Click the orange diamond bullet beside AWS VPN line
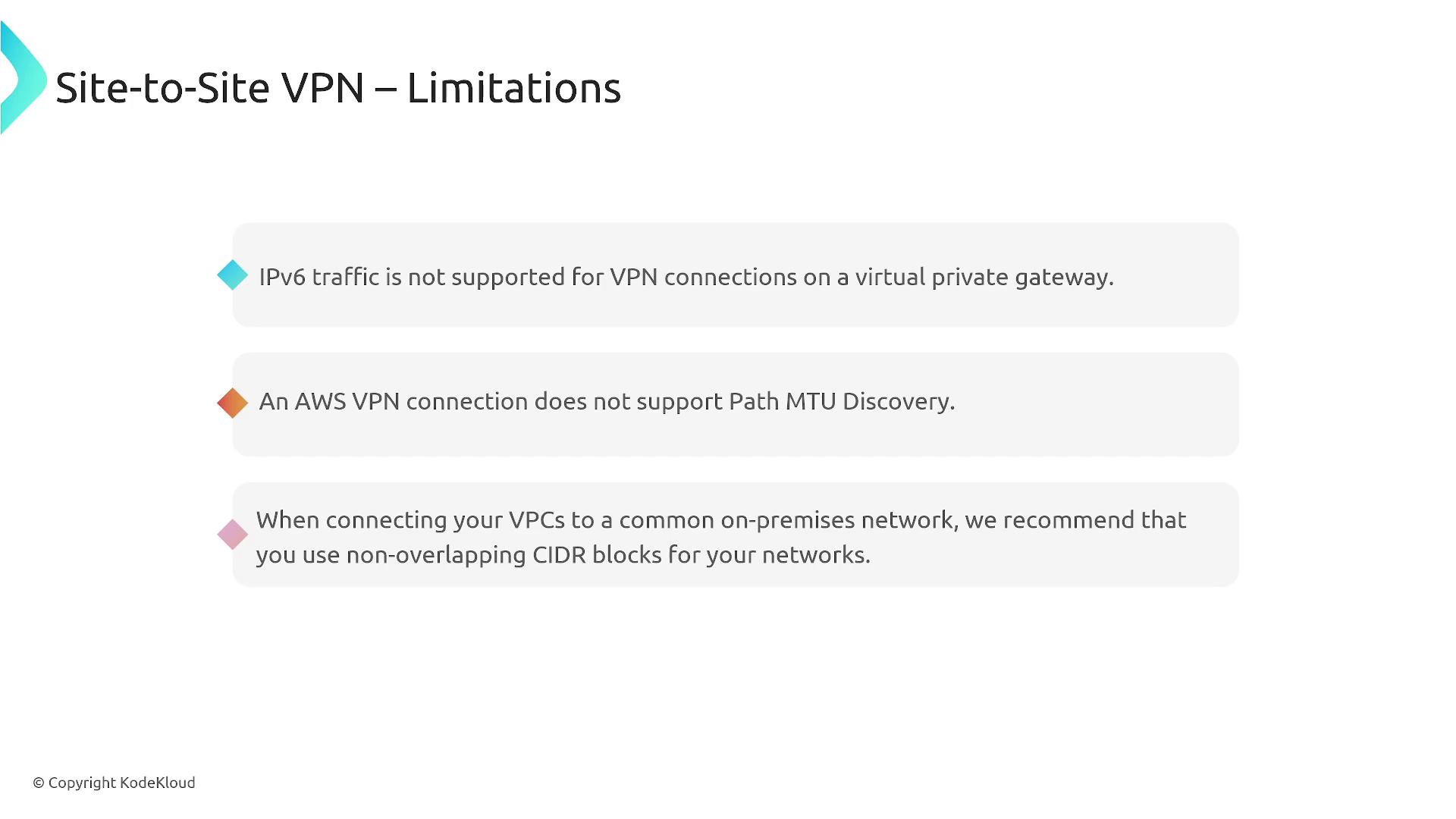This screenshot has width=1456, height=819. (232, 403)
